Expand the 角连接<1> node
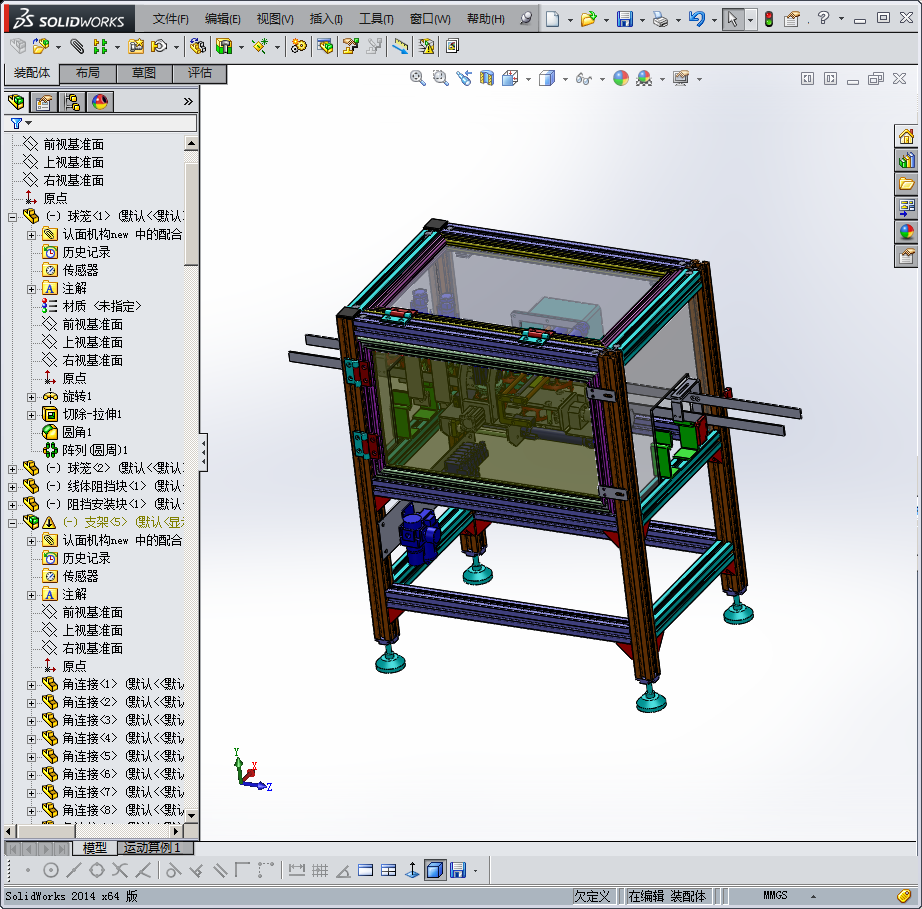922x909 pixels. coord(32,685)
